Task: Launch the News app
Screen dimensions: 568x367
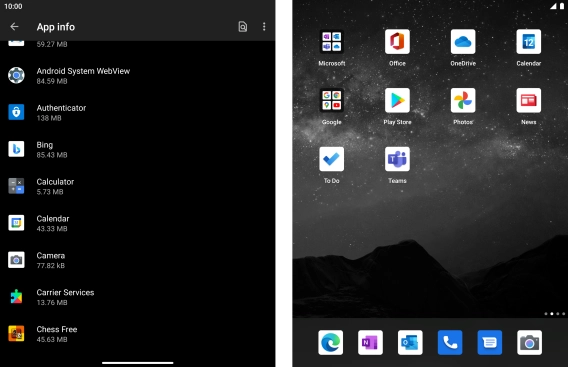Action: click(x=529, y=100)
